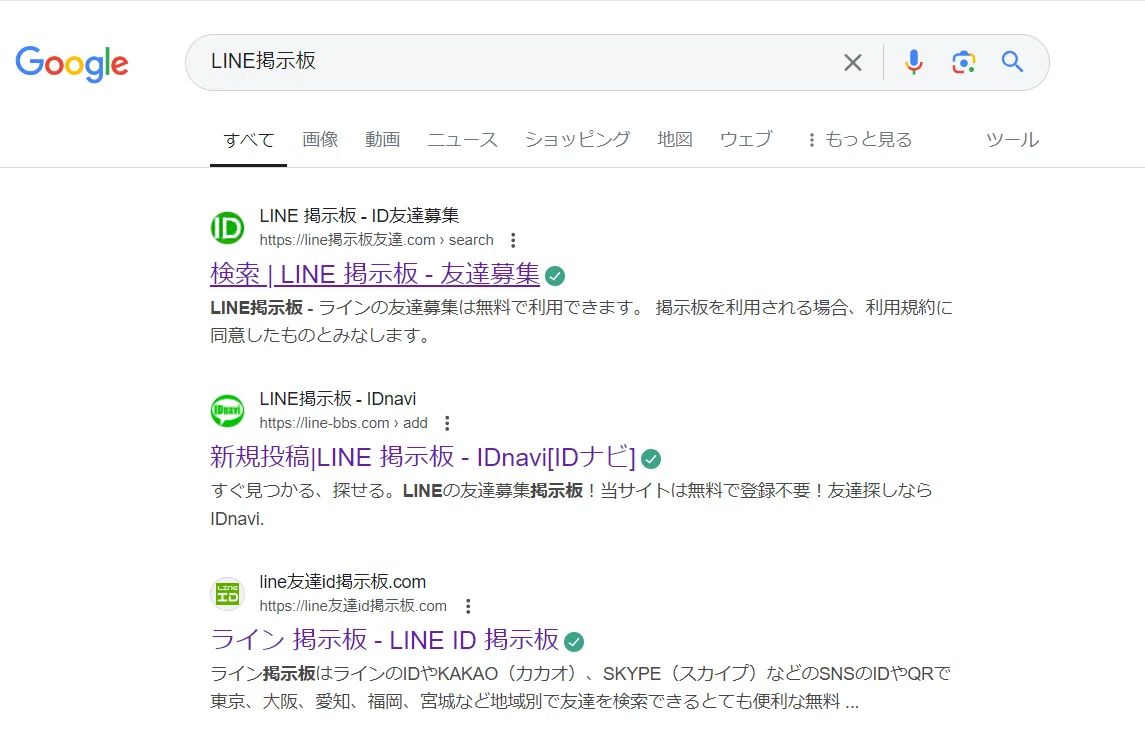Click verified badge beside IDnavi[IDナビ] title
1145x755 pixels.
tap(651, 459)
